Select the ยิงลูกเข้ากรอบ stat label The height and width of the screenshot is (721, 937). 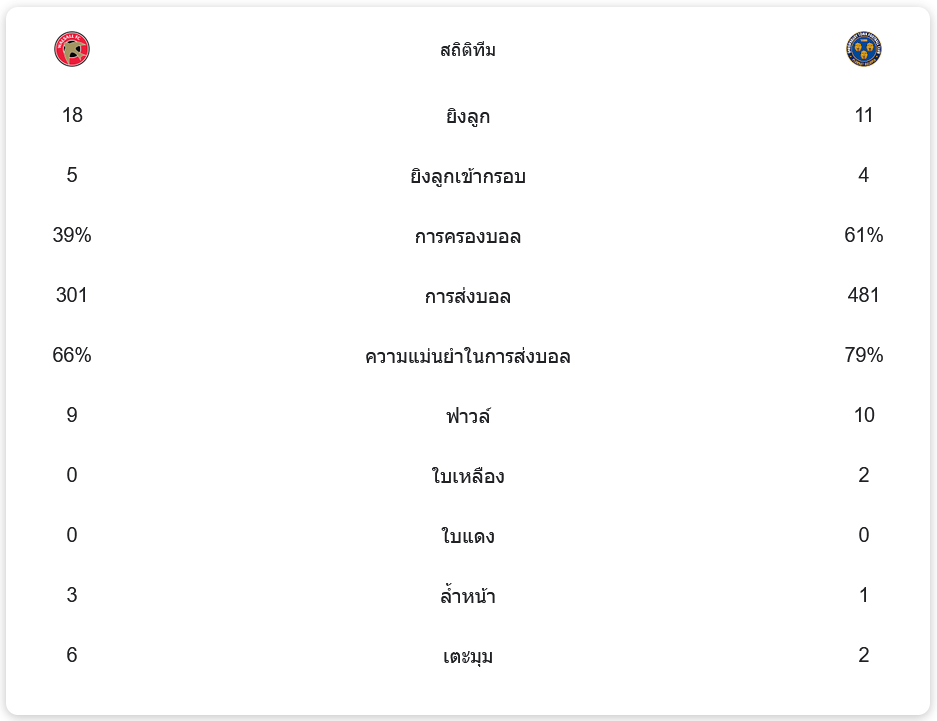pos(468,176)
